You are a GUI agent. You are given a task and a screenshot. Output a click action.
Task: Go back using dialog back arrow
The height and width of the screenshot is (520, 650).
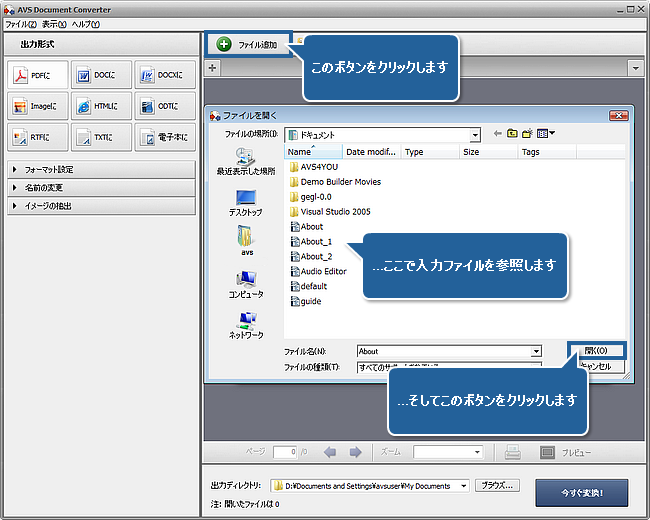pyautogui.click(x=497, y=133)
